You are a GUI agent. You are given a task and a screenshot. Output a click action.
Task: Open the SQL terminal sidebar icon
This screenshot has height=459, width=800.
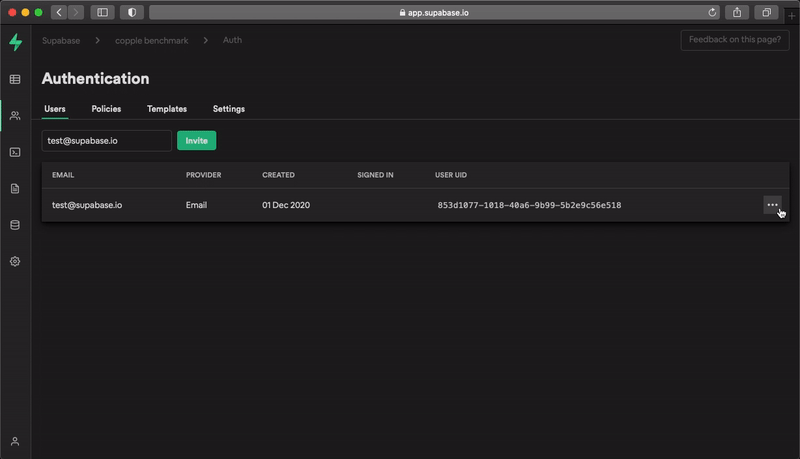pyautogui.click(x=15, y=152)
